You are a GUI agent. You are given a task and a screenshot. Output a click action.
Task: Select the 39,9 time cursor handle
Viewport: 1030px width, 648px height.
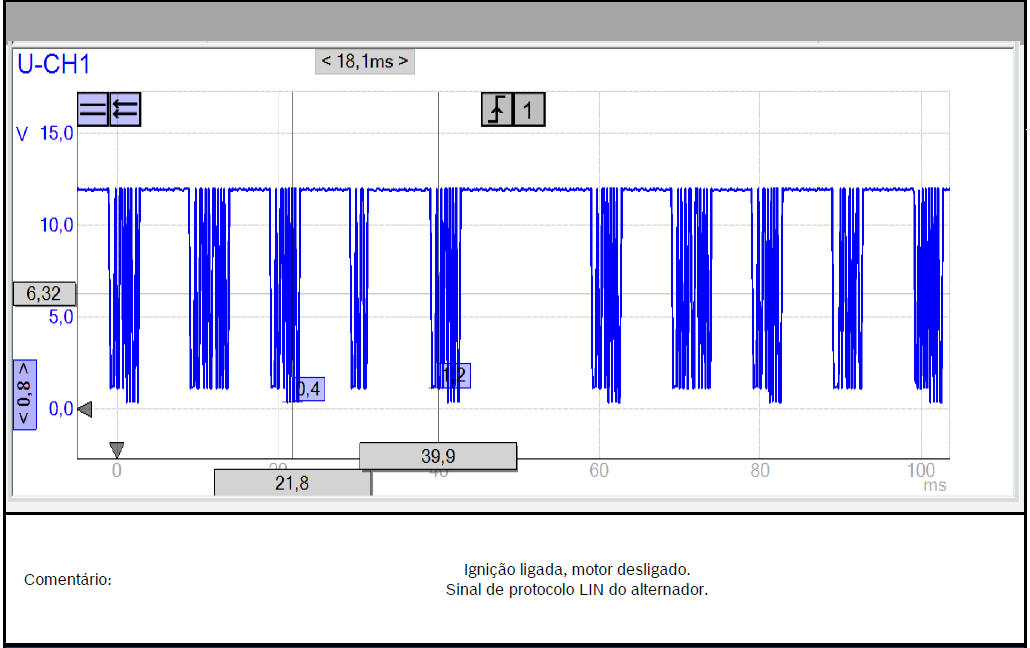pyautogui.click(x=438, y=456)
